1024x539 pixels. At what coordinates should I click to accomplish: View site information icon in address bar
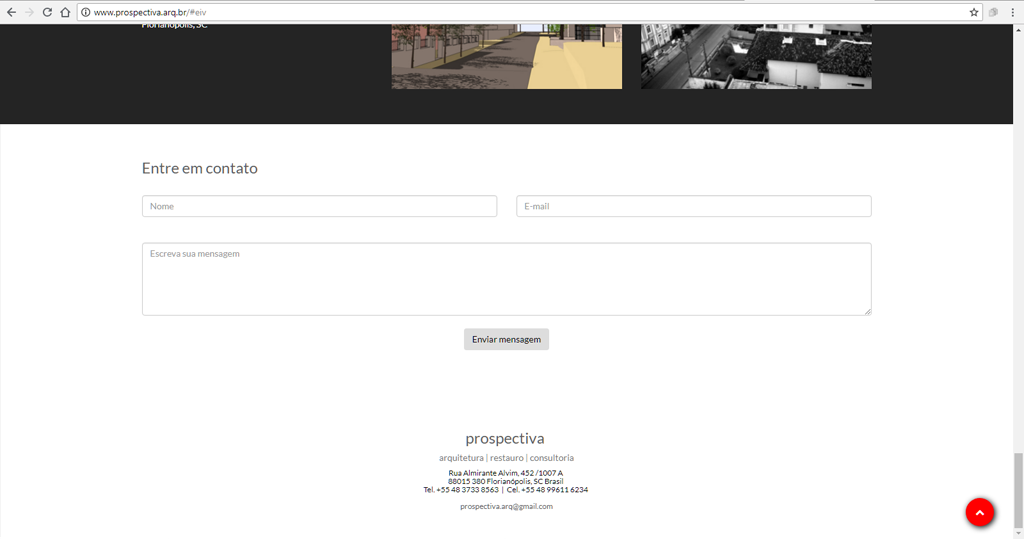86,12
